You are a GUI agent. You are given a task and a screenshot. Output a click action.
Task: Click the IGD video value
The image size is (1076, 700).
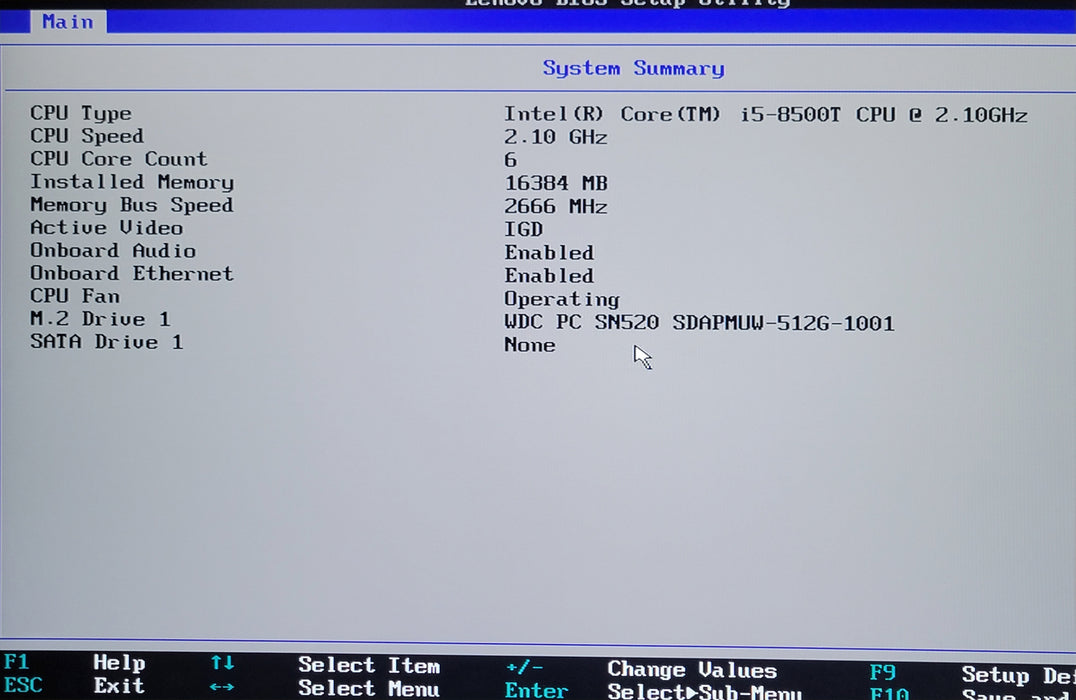coord(524,229)
